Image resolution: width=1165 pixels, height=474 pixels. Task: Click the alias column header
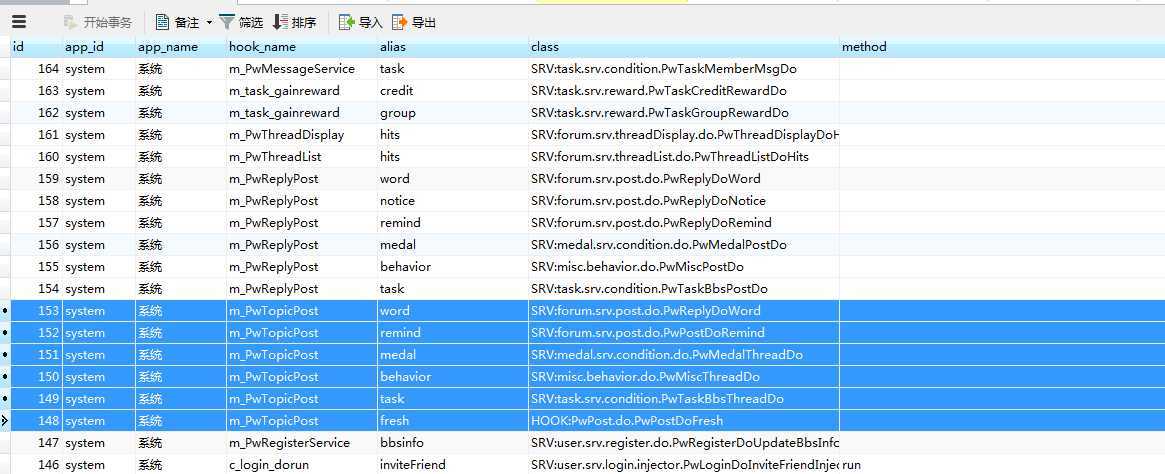(x=452, y=47)
